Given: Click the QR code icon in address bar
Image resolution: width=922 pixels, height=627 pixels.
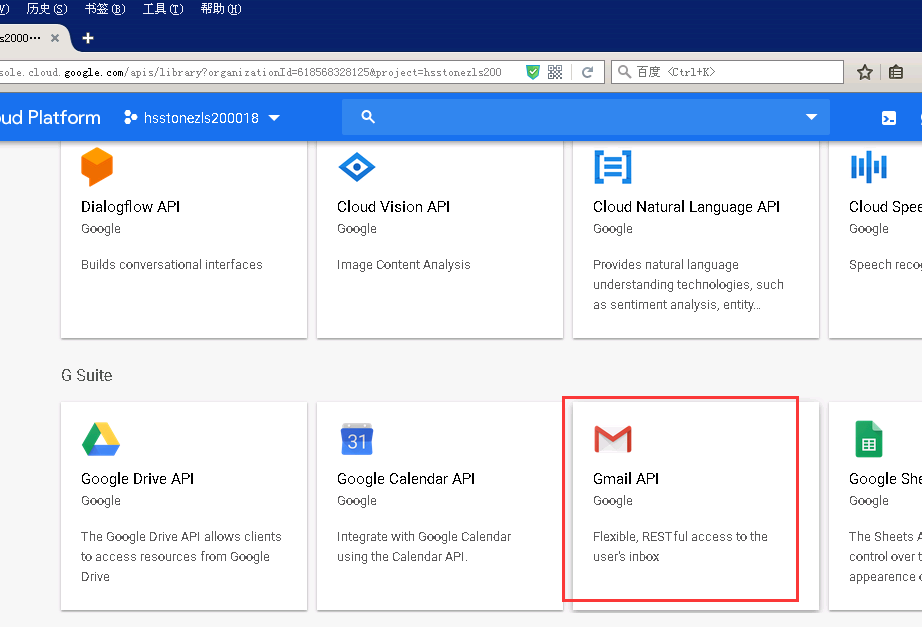Looking at the screenshot, I should tap(555, 72).
